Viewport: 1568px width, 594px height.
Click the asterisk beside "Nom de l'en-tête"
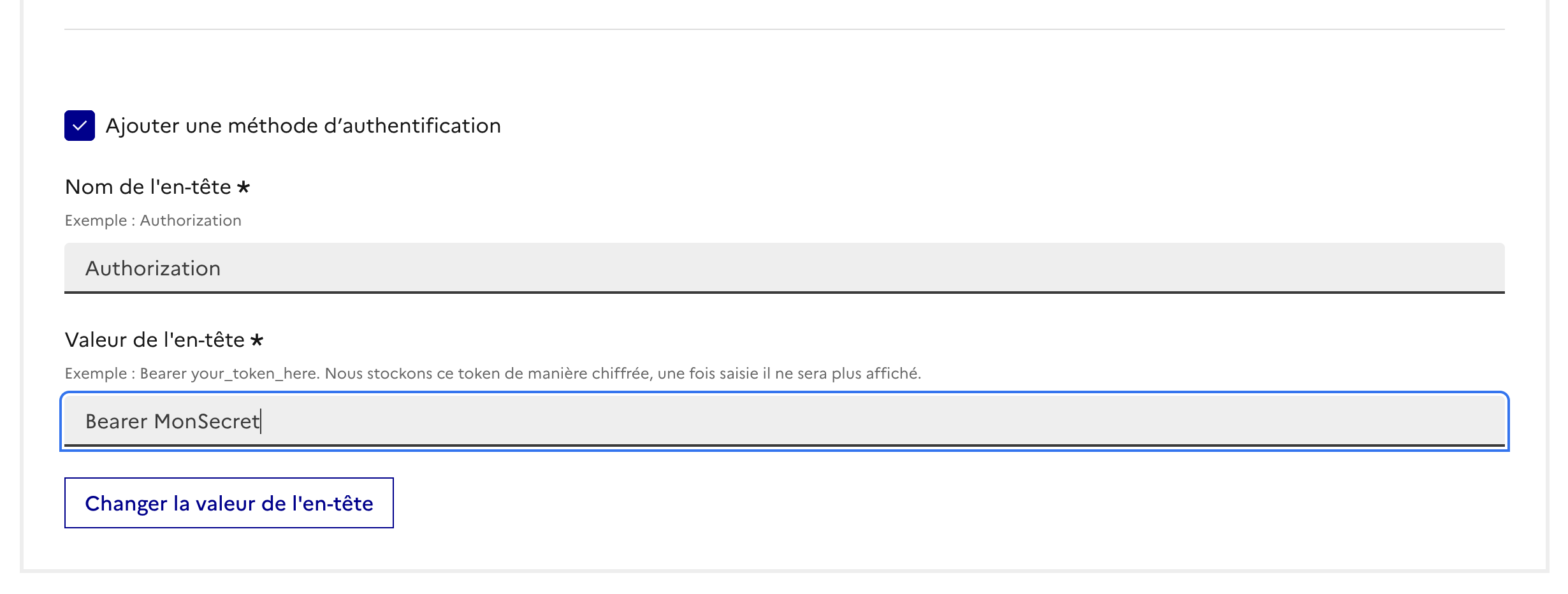(x=243, y=187)
